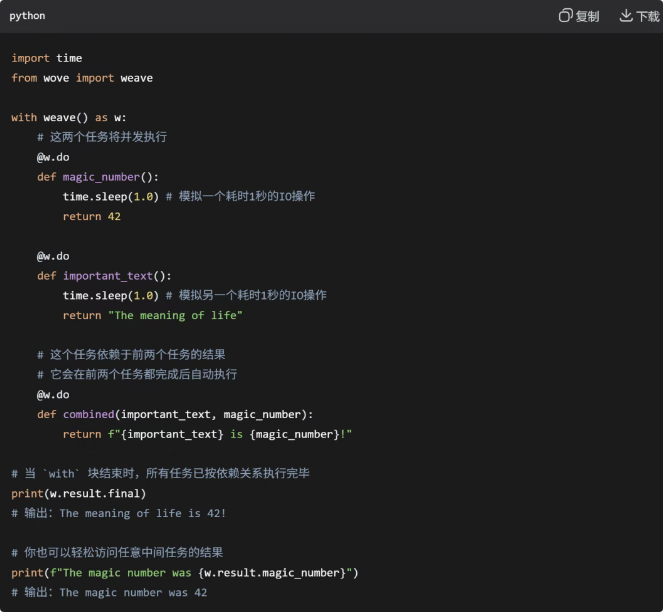Click the copy icon in the code header
This screenshot has width=663, height=612.
coord(565,16)
